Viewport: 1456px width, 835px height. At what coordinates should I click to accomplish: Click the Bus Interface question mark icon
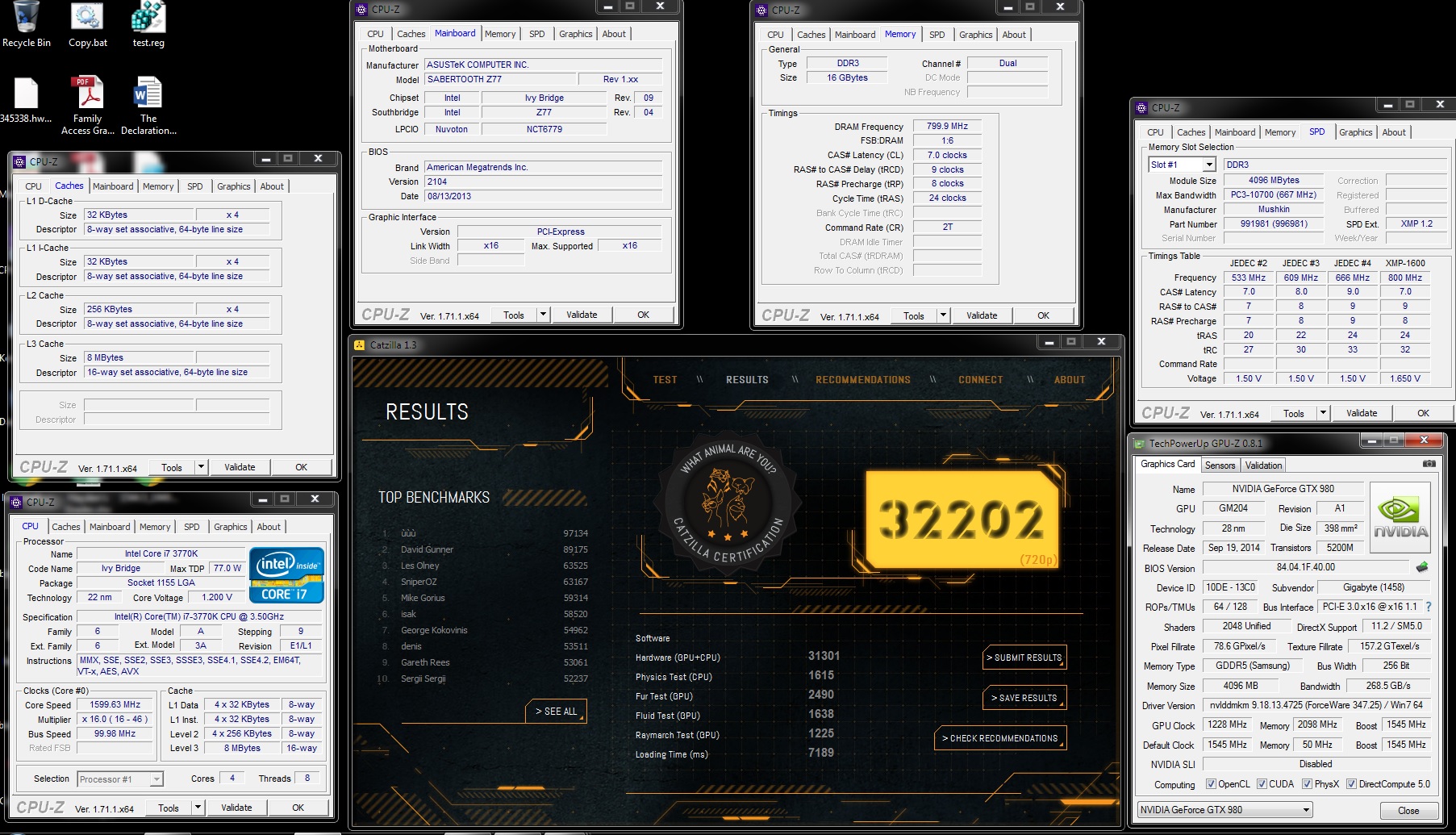tap(1429, 607)
